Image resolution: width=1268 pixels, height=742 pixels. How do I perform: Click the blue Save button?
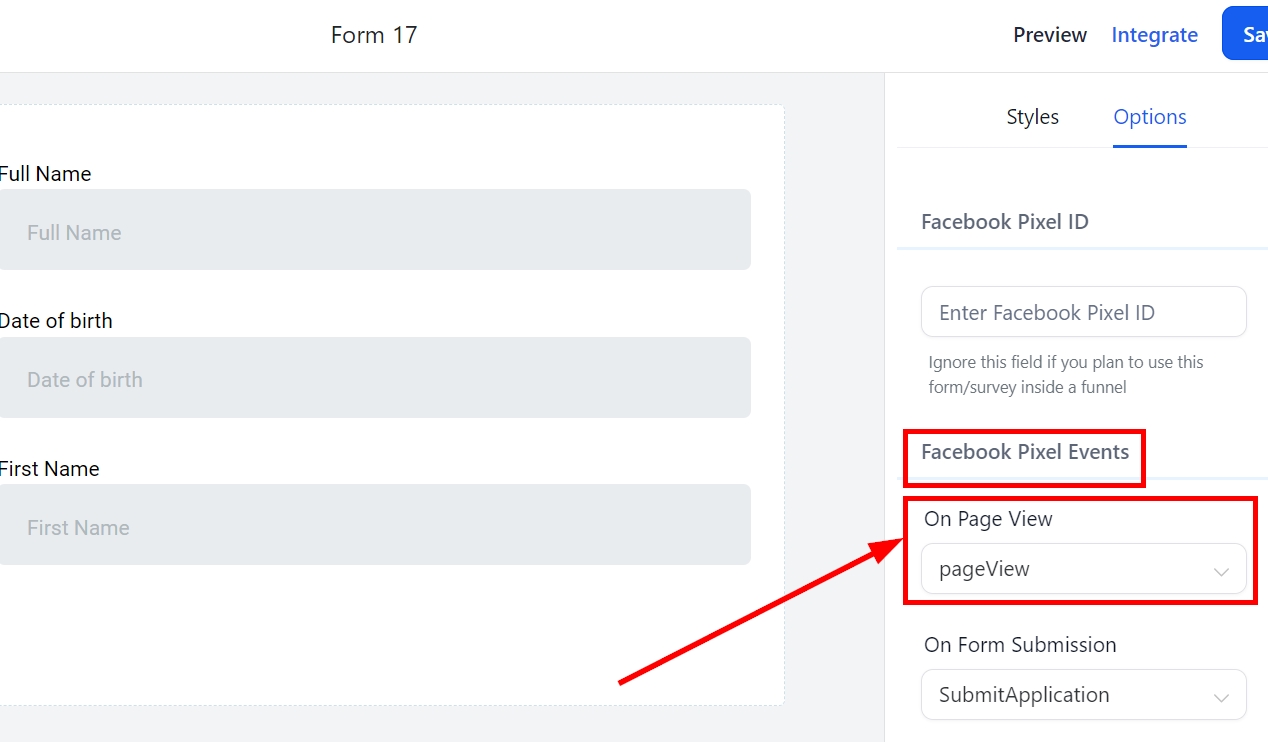[1248, 35]
